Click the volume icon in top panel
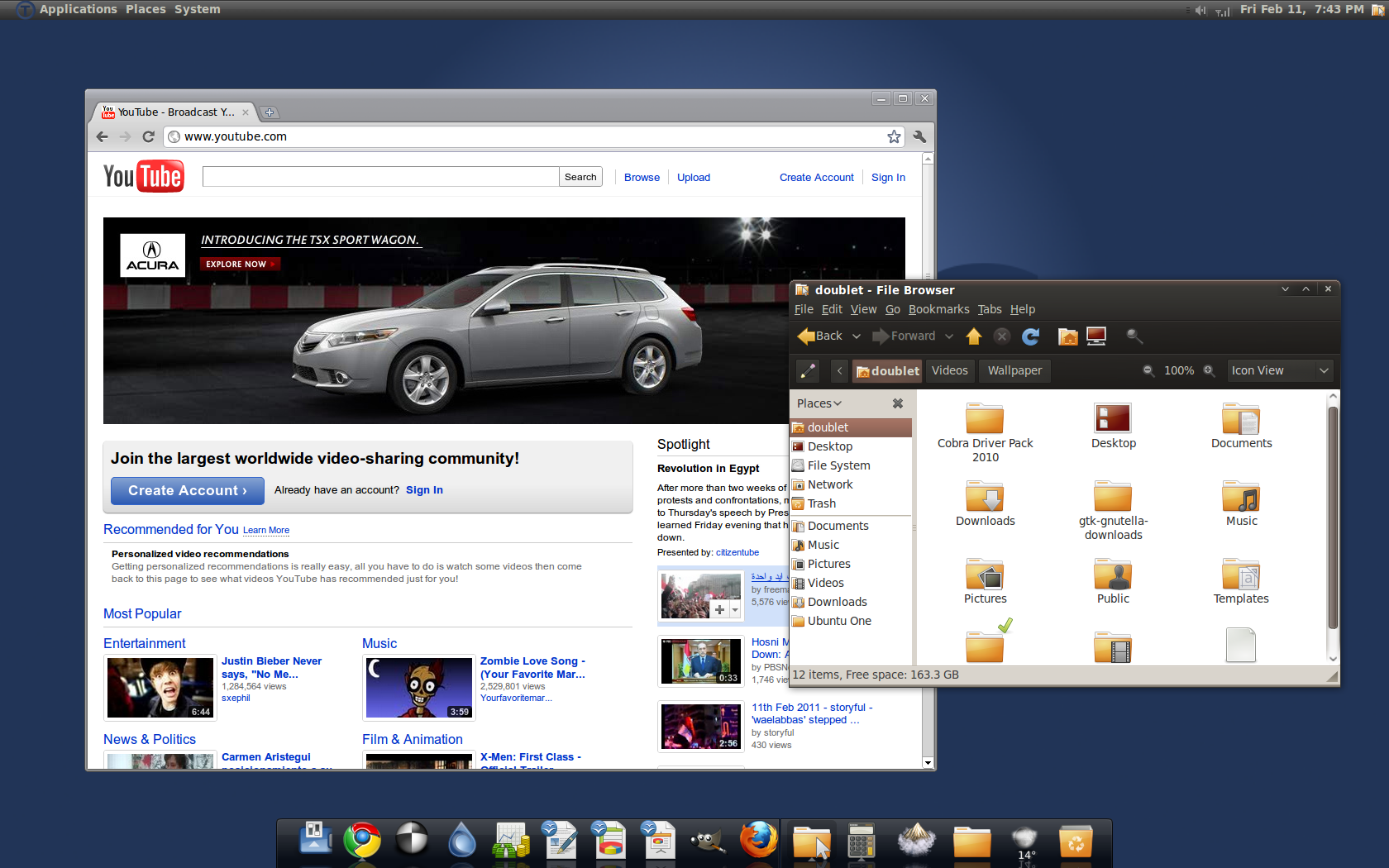 click(x=1200, y=10)
